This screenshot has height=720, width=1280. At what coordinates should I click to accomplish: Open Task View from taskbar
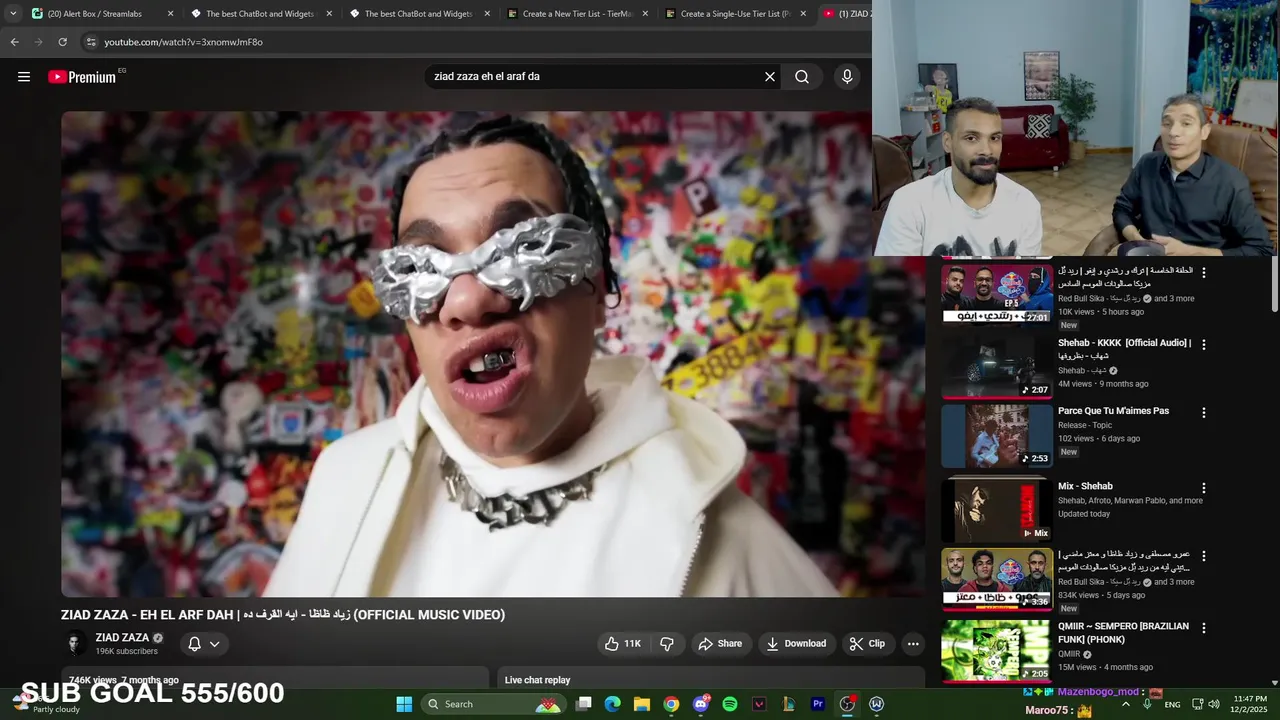[584, 704]
